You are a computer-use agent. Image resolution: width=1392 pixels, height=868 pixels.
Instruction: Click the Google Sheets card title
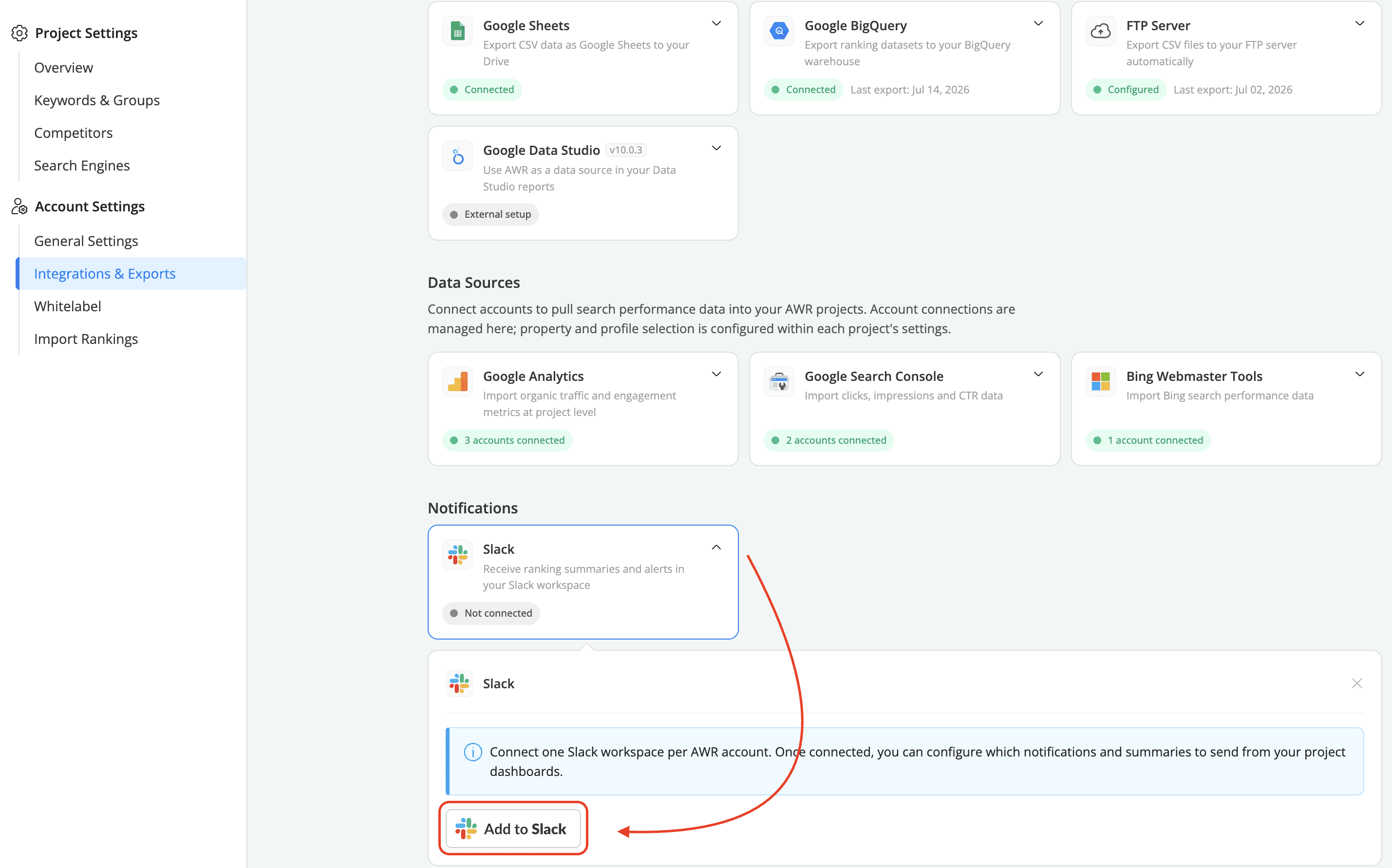pos(526,25)
